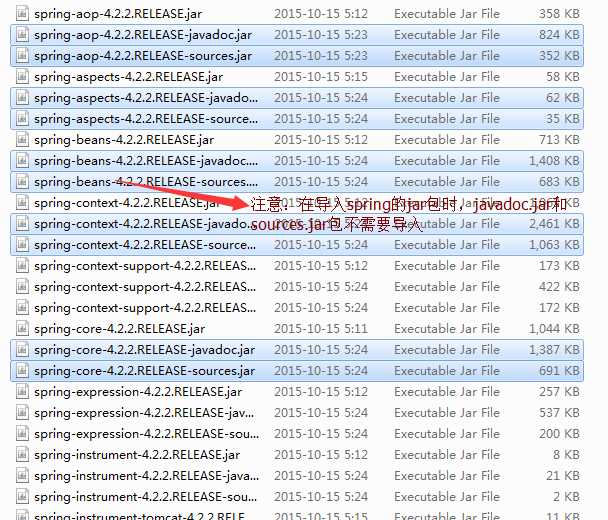Click the 713 KB size cell
This screenshot has width=608, height=520.
point(559,140)
